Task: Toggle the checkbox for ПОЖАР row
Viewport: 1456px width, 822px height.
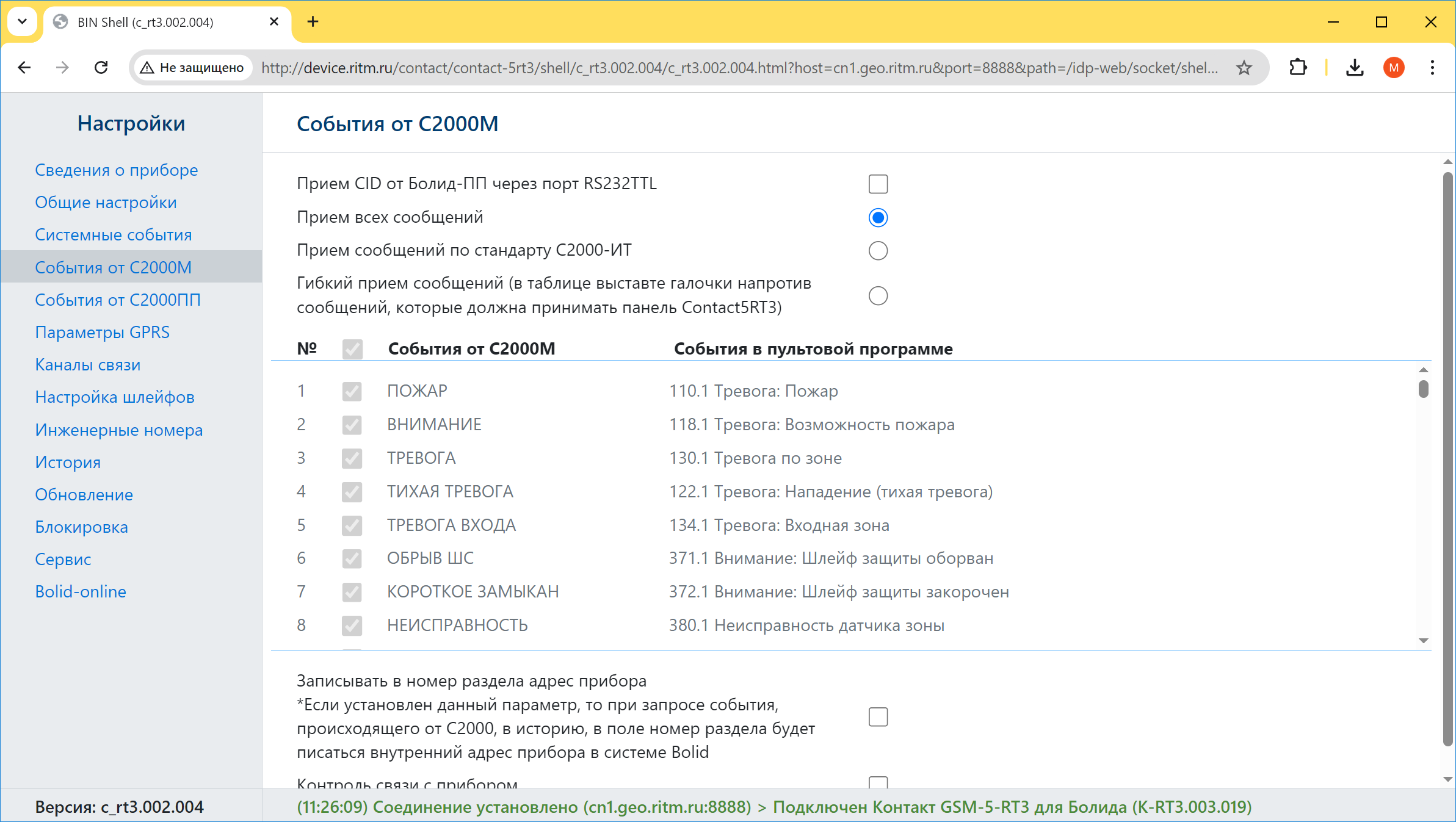Action: [x=352, y=391]
